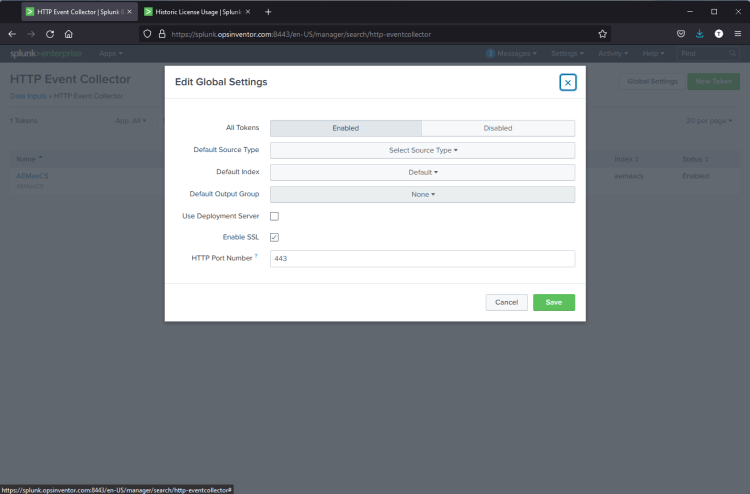The height and width of the screenshot is (494, 750).
Task: Click the Global Settings button
Action: pyautogui.click(x=652, y=81)
